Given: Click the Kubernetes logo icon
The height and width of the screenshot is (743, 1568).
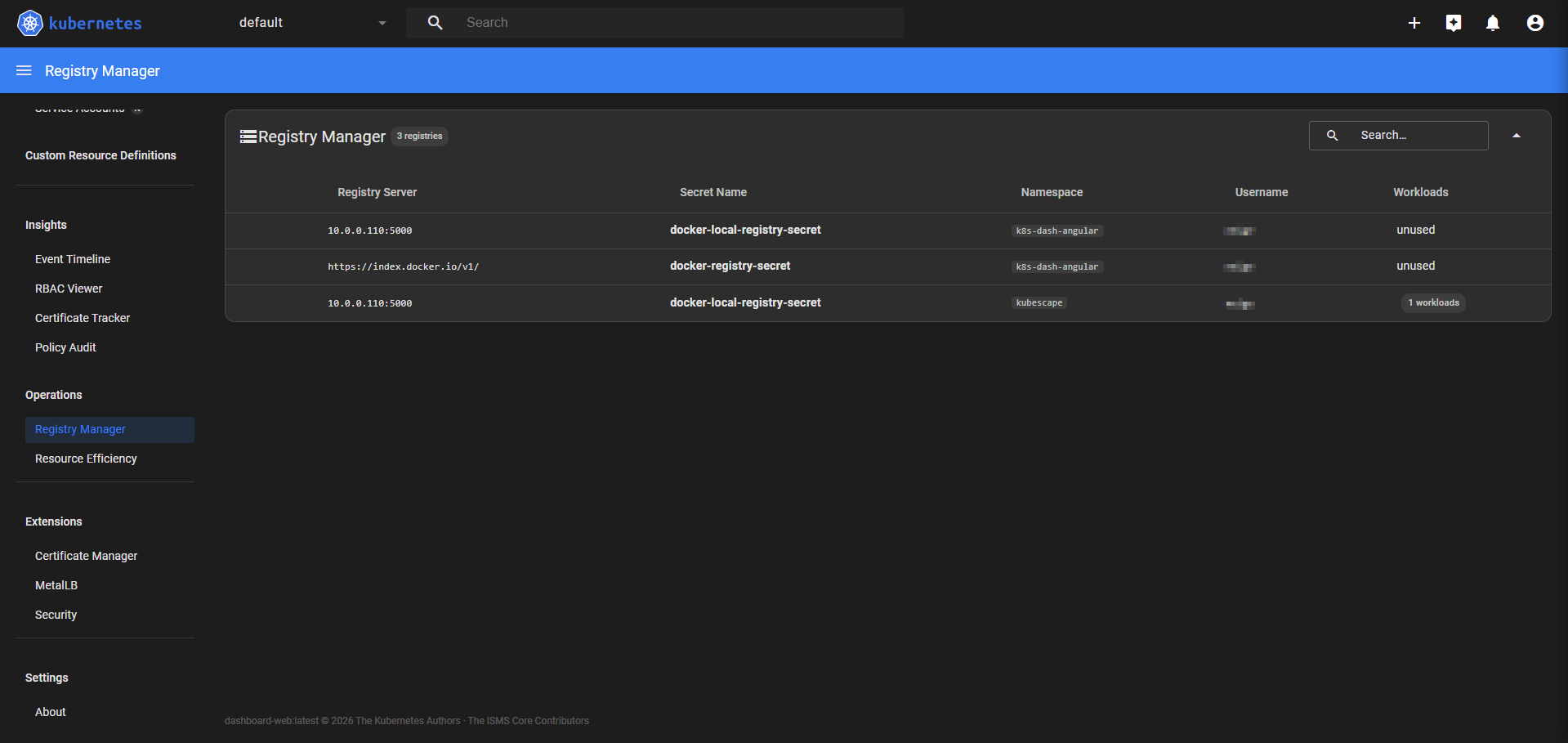Looking at the screenshot, I should (x=30, y=23).
